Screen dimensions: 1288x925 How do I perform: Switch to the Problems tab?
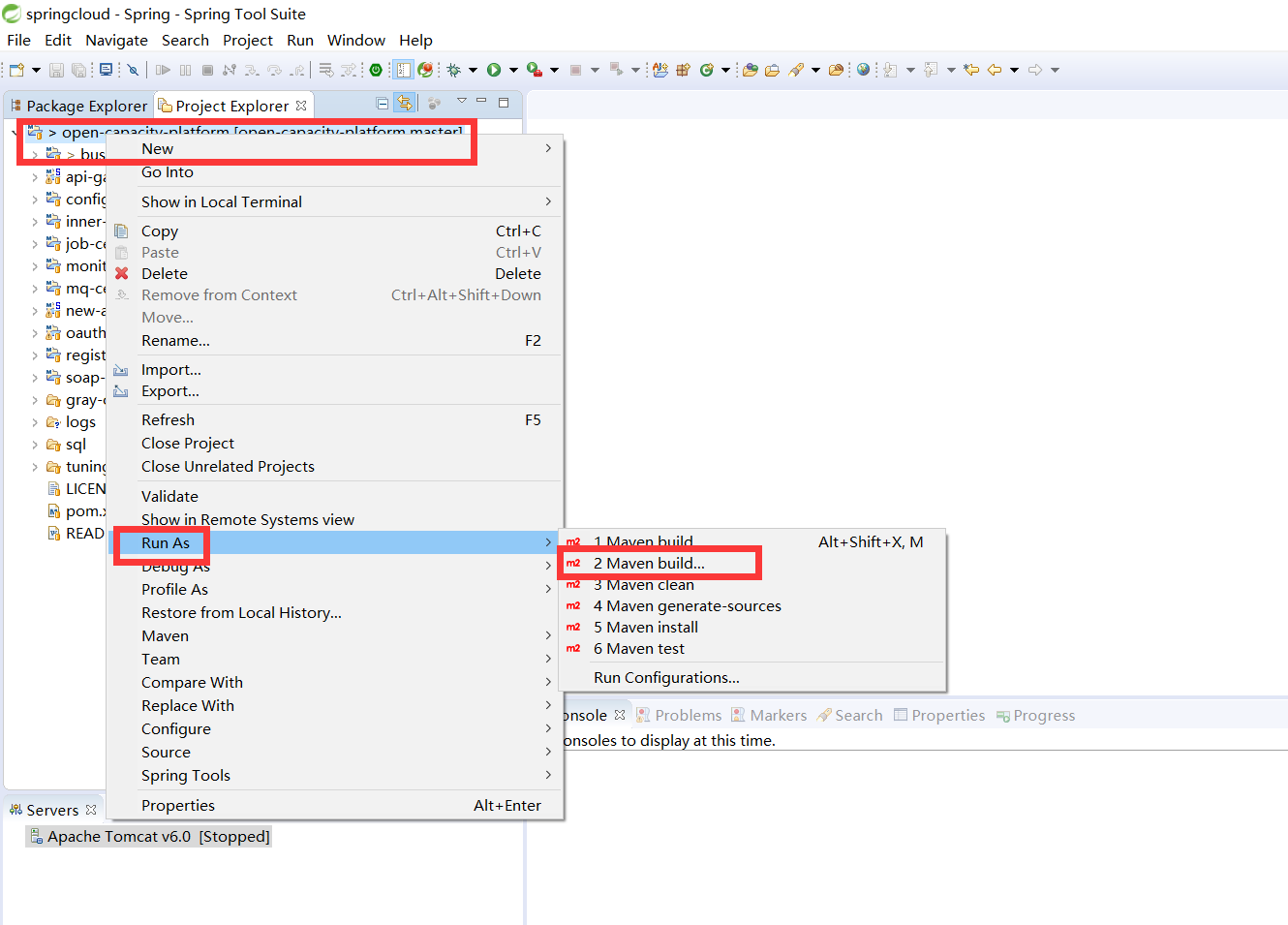pyautogui.click(x=679, y=716)
